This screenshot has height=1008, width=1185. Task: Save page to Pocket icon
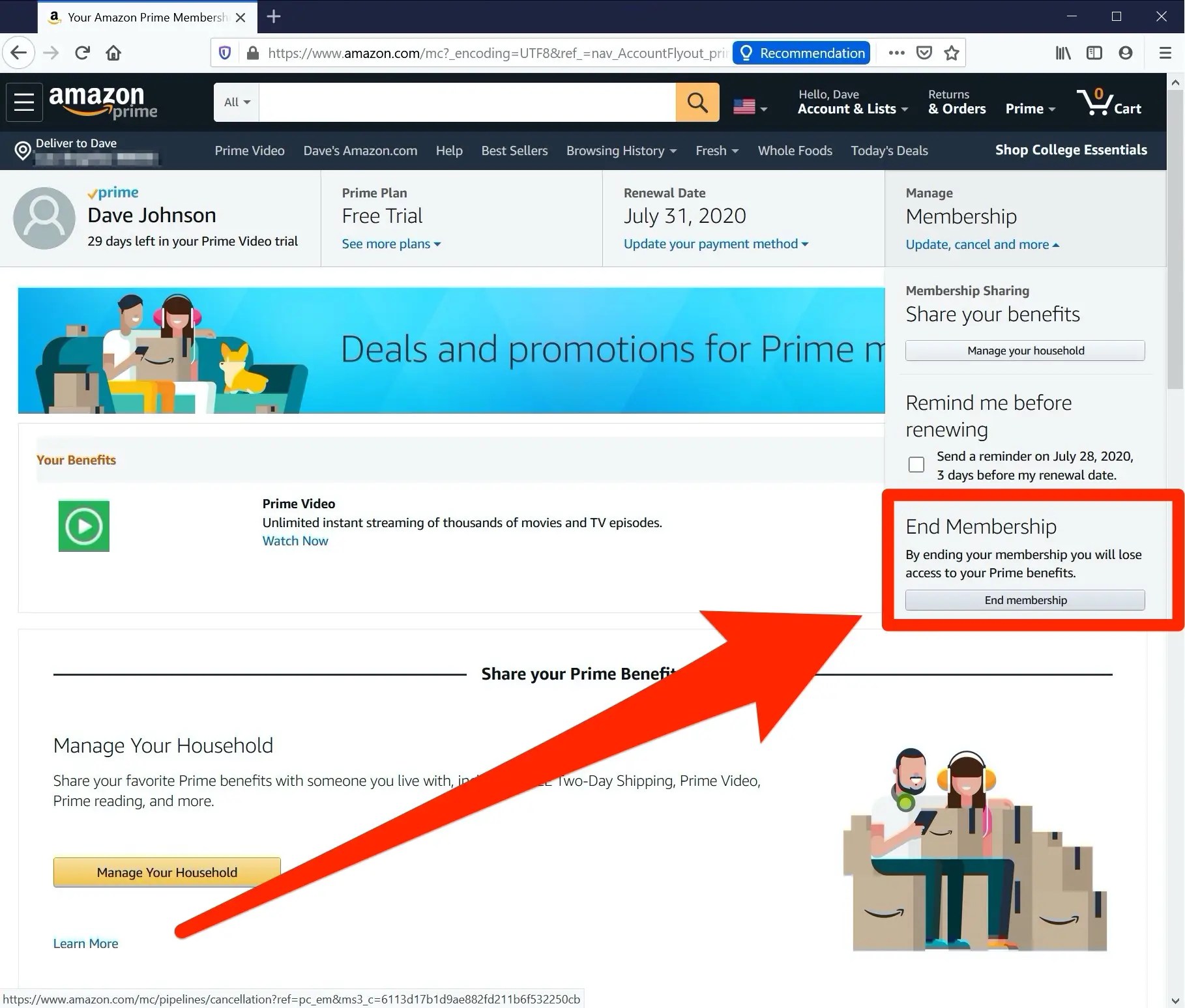pyautogui.click(x=924, y=53)
